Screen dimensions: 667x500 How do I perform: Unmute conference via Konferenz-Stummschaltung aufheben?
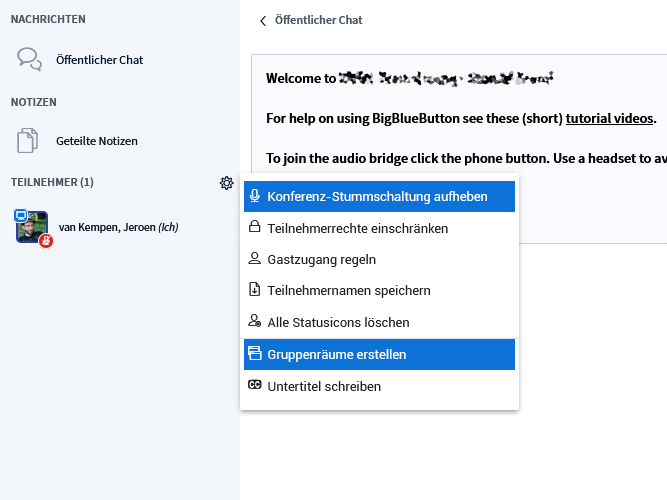click(378, 196)
